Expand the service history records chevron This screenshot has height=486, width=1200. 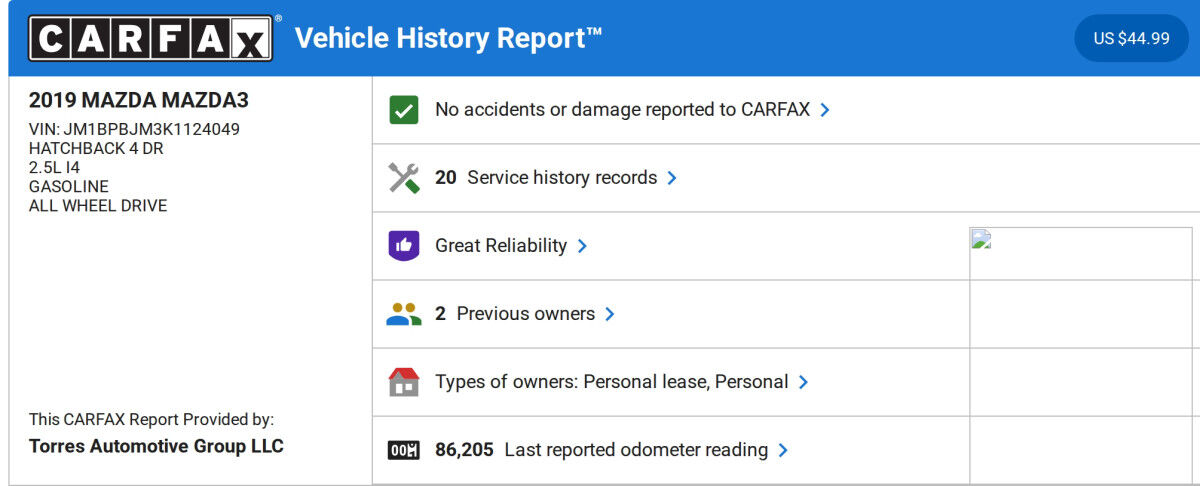[x=672, y=178]
